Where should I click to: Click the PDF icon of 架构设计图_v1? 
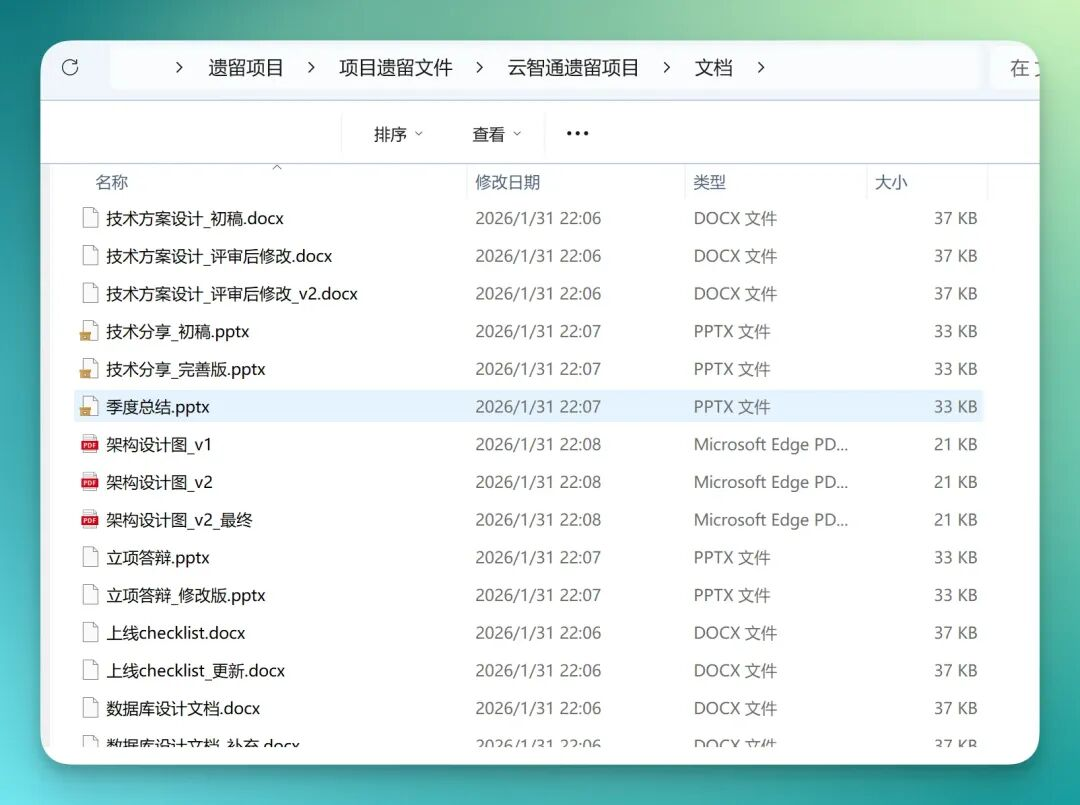pyautogui.click(x=90, y=445)
